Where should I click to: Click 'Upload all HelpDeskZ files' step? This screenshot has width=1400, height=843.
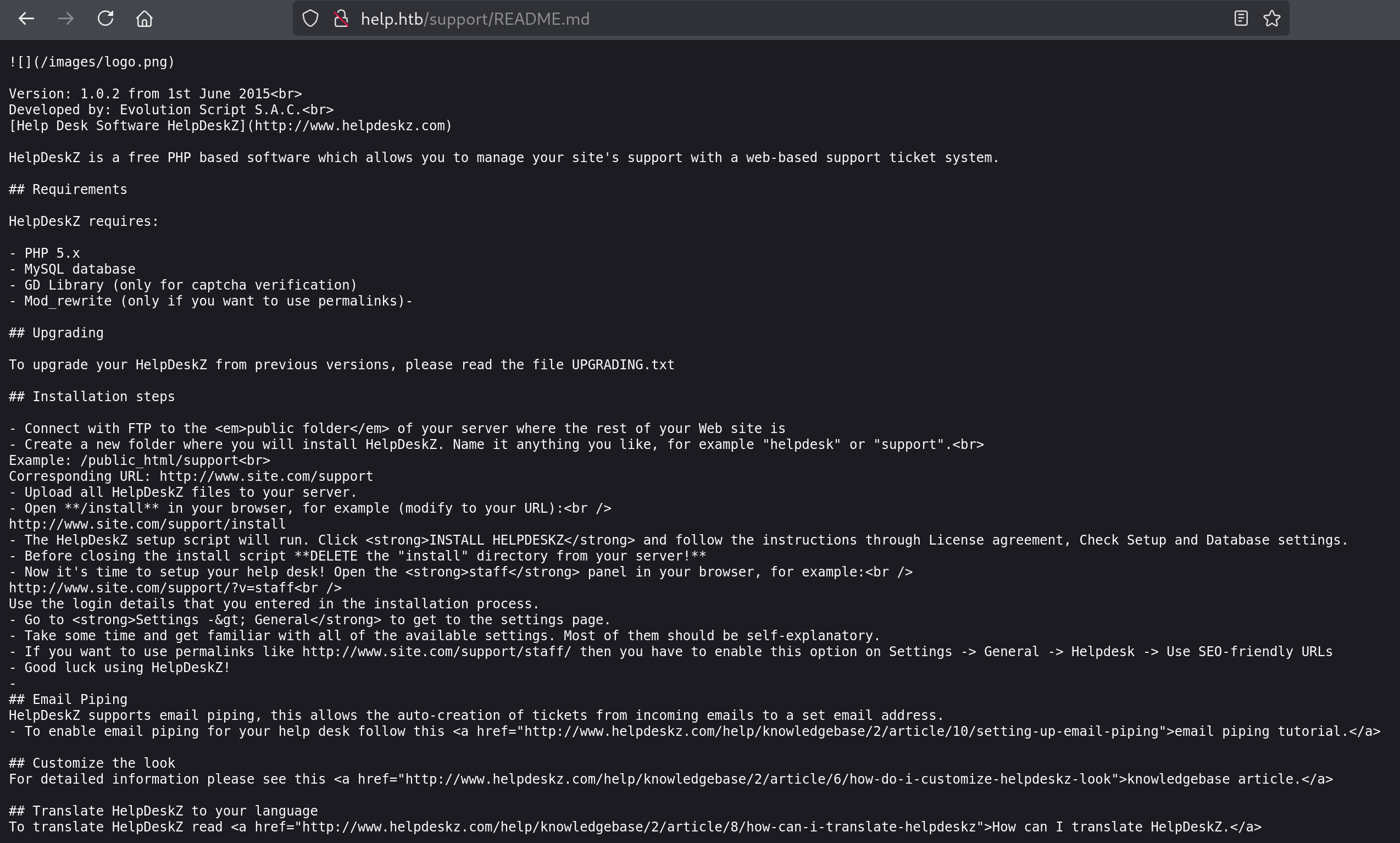coord(183,491)
